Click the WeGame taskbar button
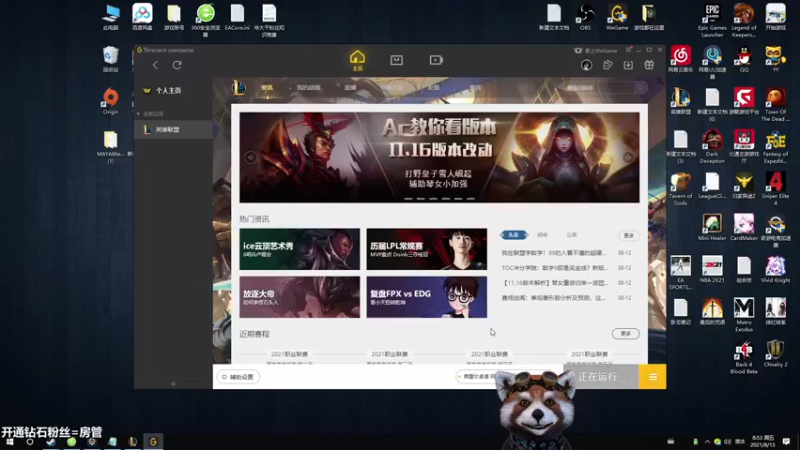This screenshot has height=450, width=800. [x=153, y=442]
